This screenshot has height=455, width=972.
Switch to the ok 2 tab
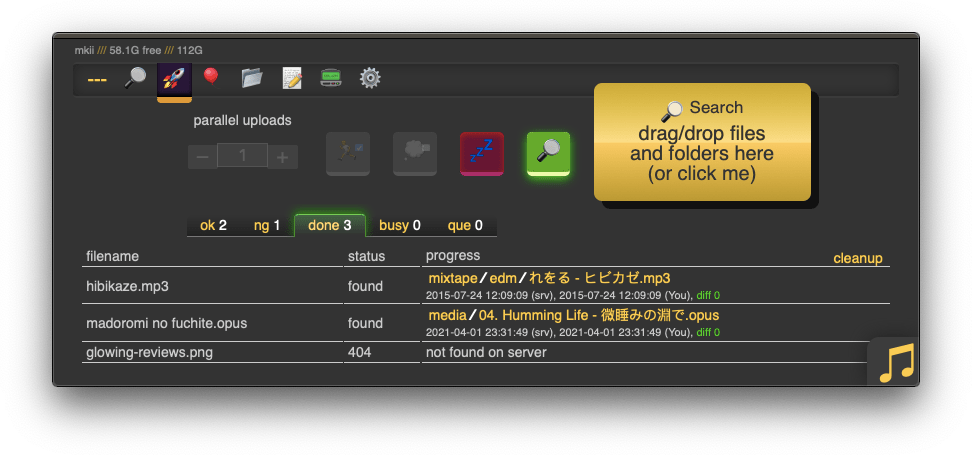213,226
